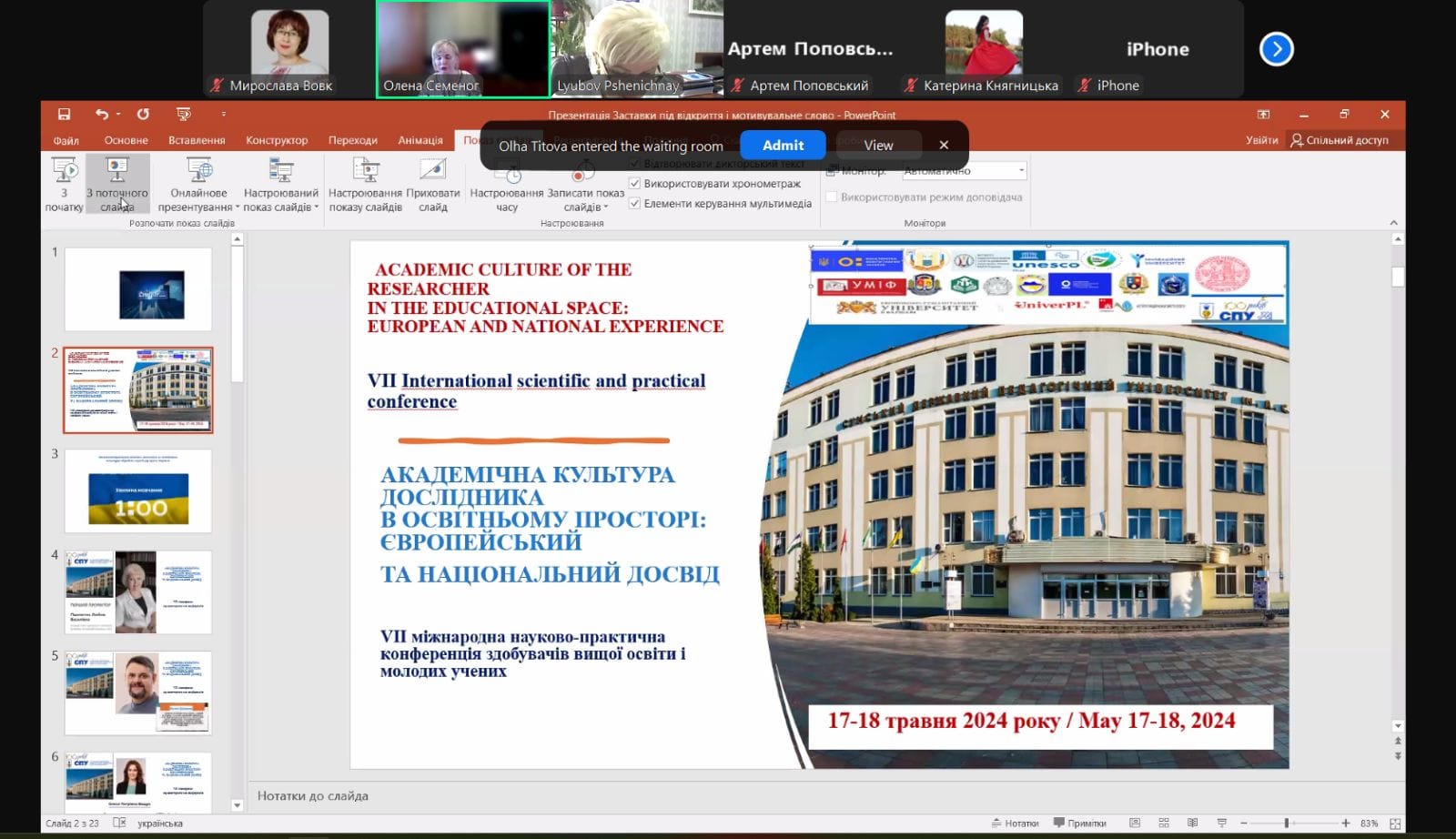Enable 'Використовувати режим доповідача' checkbox
Screen dimensions: 1456x839
coord(831,197)
